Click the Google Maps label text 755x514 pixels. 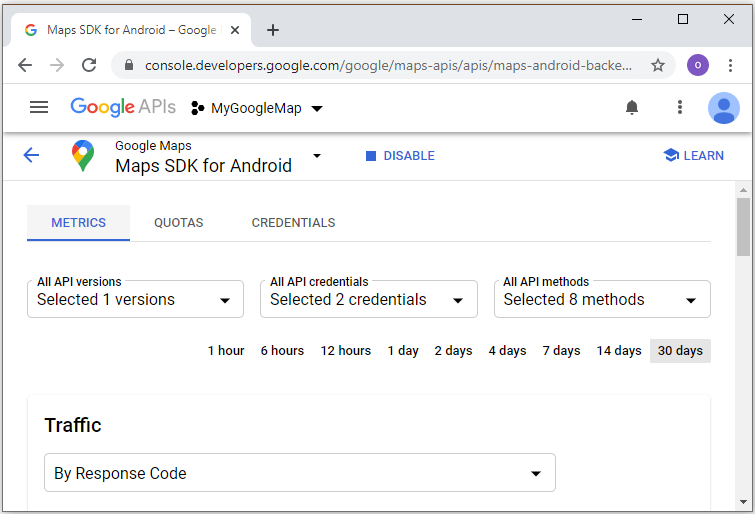153,145
